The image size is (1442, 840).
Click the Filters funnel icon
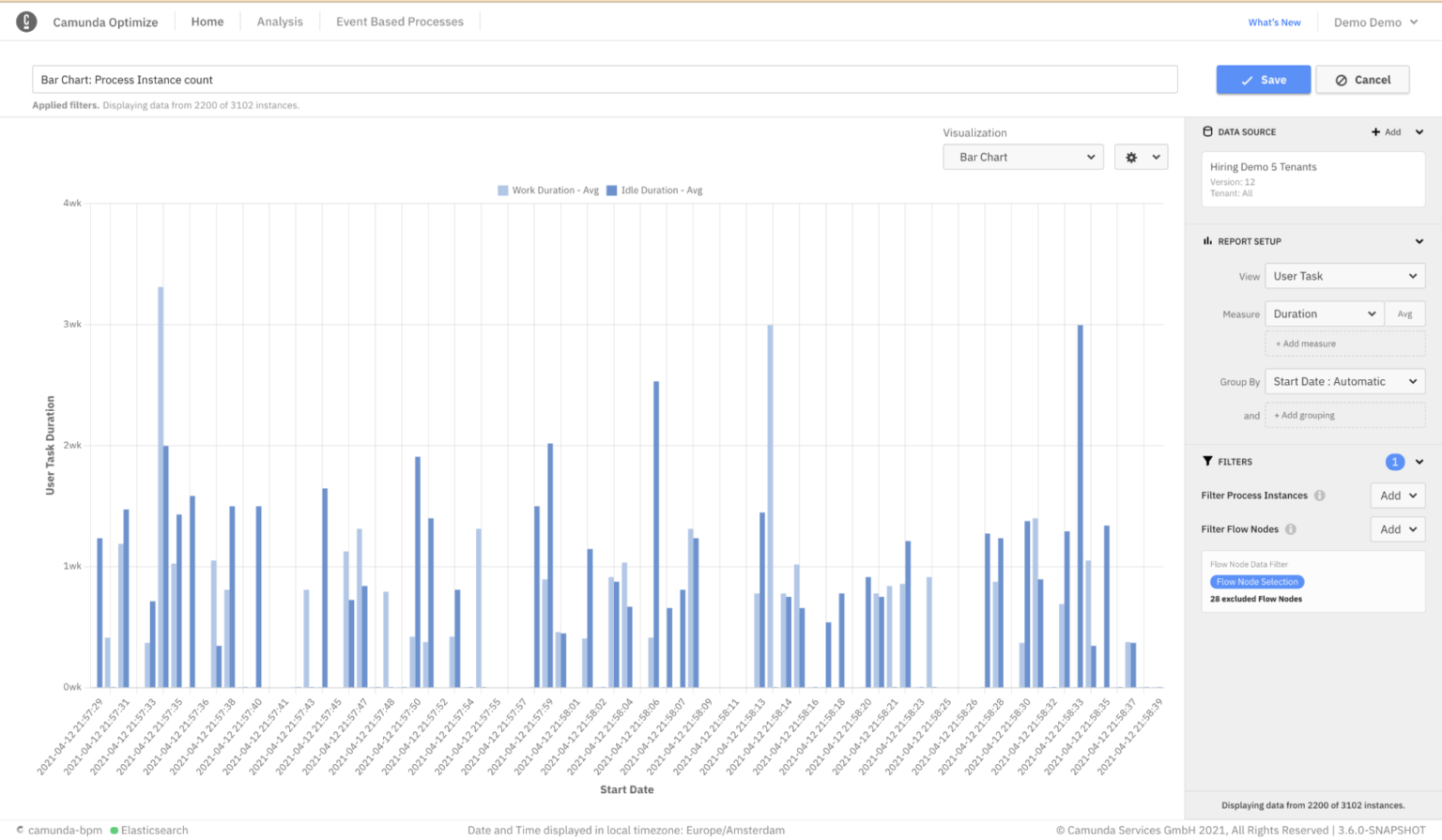(1207, 462)
